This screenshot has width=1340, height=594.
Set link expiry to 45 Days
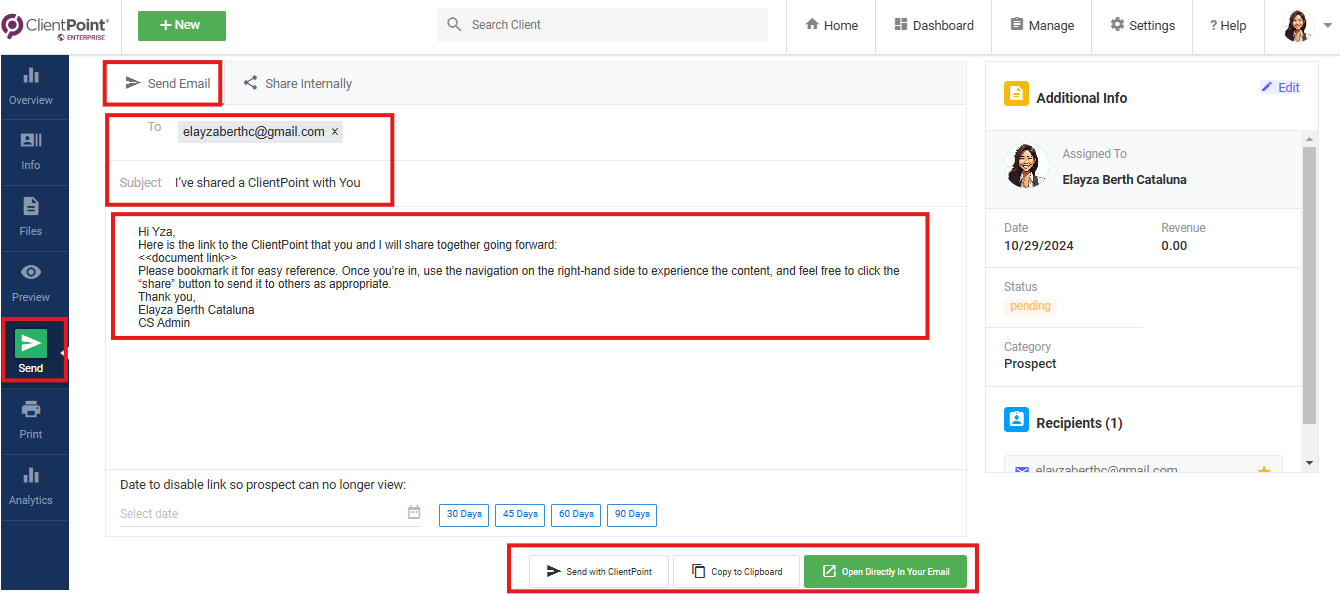520,515
